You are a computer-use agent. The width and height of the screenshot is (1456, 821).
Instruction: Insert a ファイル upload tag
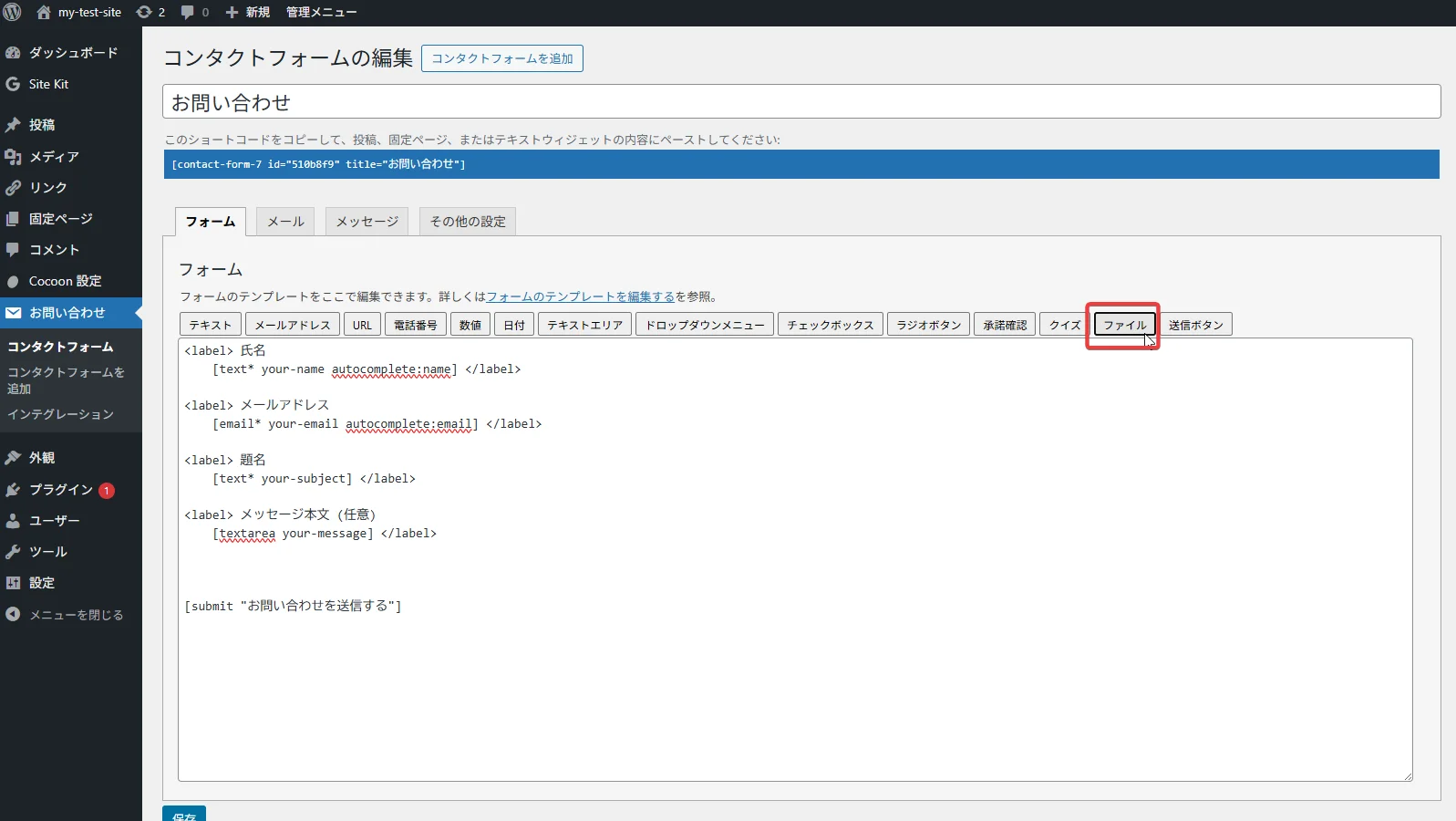1125,325
